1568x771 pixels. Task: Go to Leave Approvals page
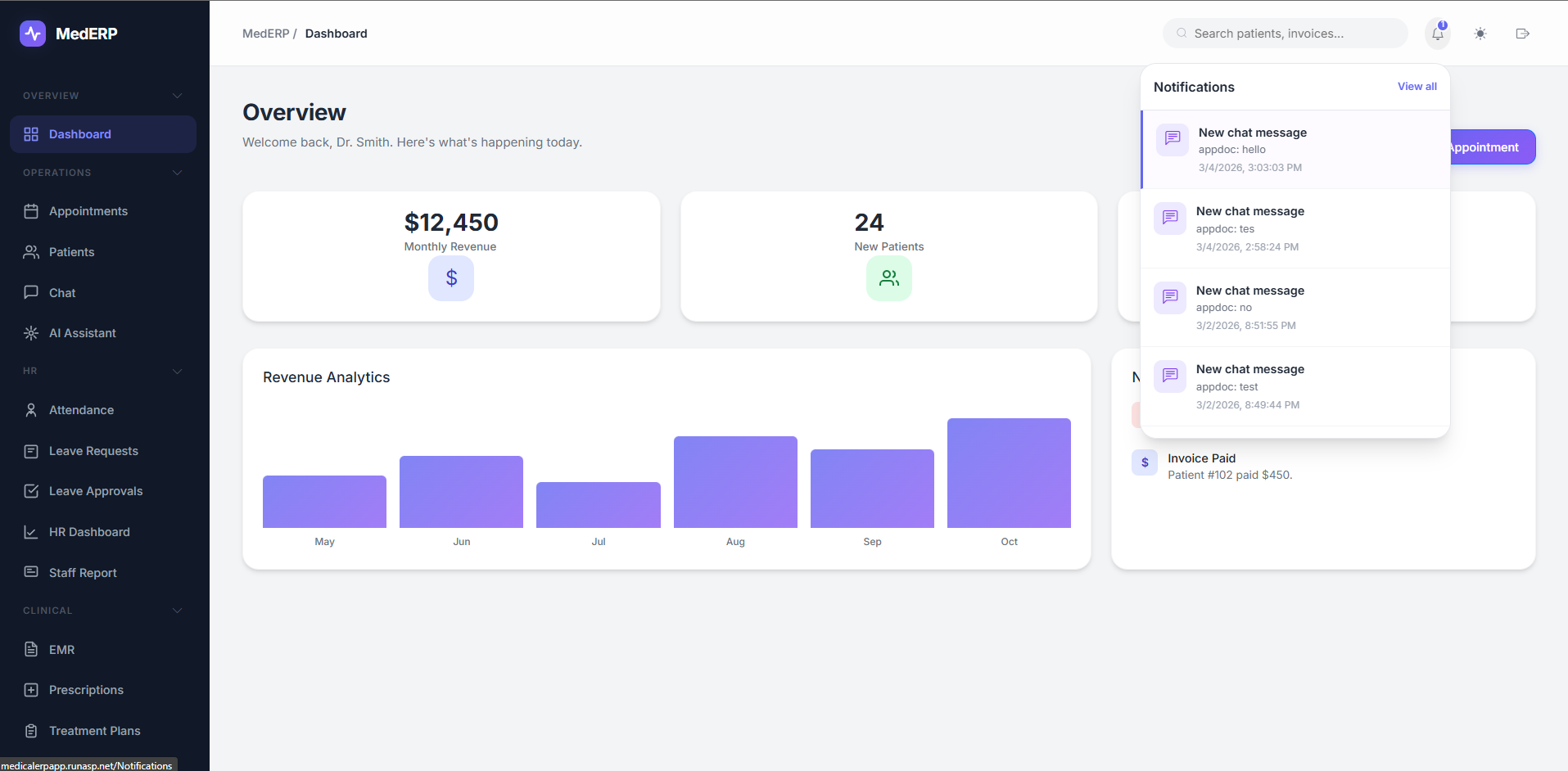[x=95, y=491]
